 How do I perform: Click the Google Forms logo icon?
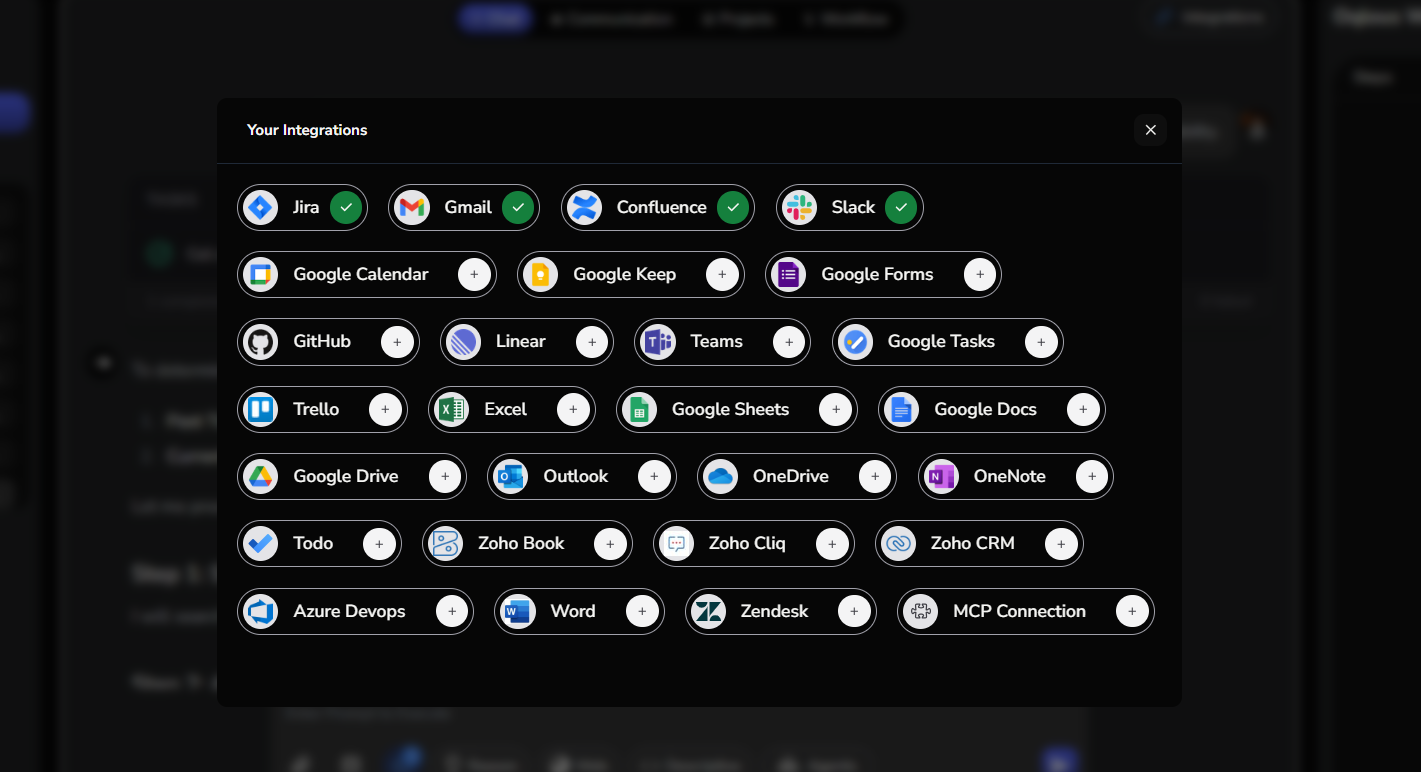click(x=788, y=275)
